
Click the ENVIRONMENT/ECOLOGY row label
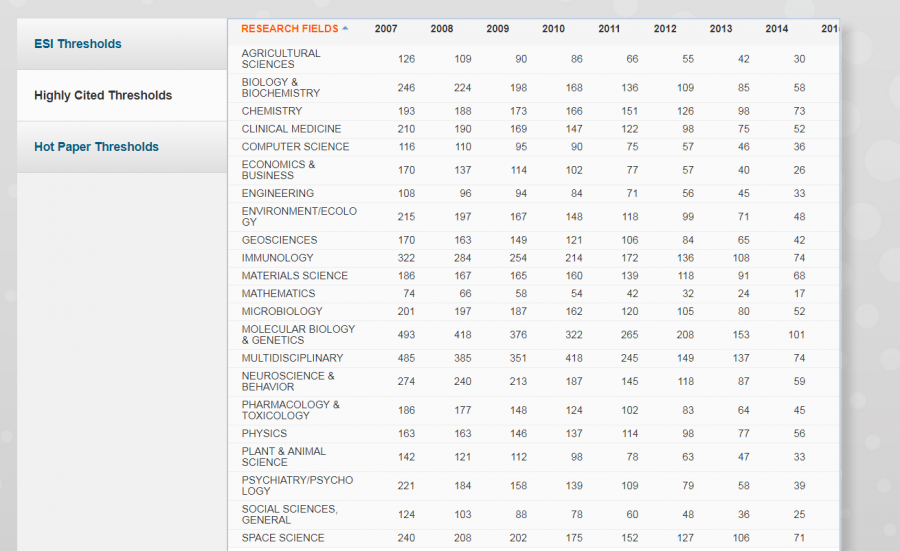click(299, 217)
